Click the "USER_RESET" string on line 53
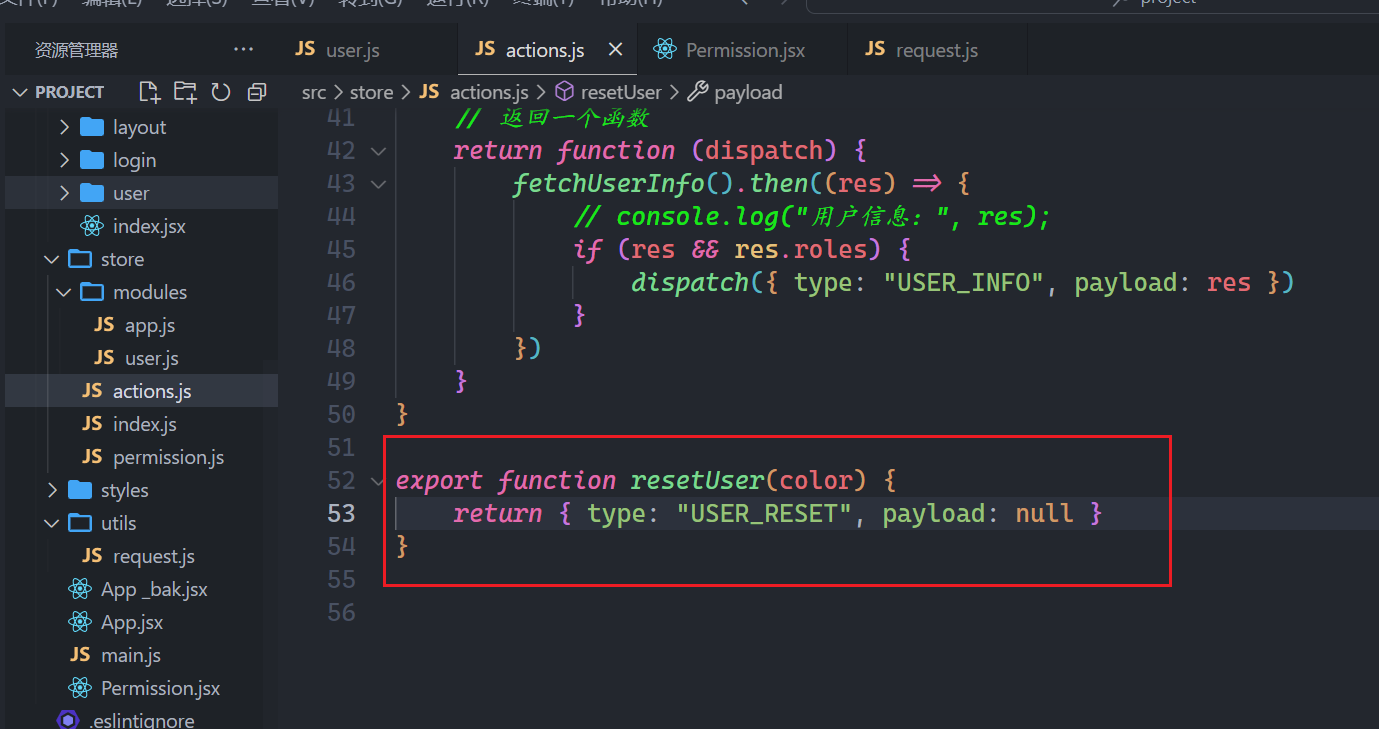Image resolution: width=1379 pixels, height=729 pixels. tap(766, 513)
